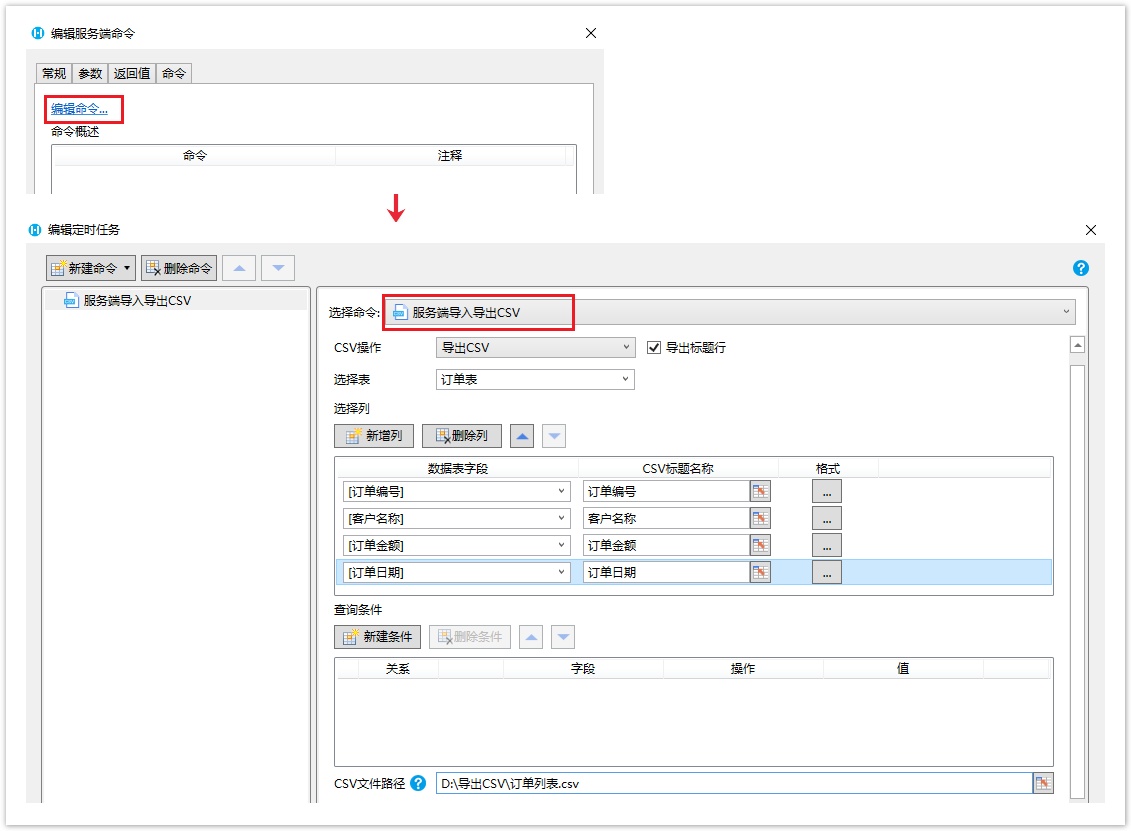Expand the 选择表 dropdown showing 订单表
The width and height of the screenshot is (1131, 831).
coord(535,380)
